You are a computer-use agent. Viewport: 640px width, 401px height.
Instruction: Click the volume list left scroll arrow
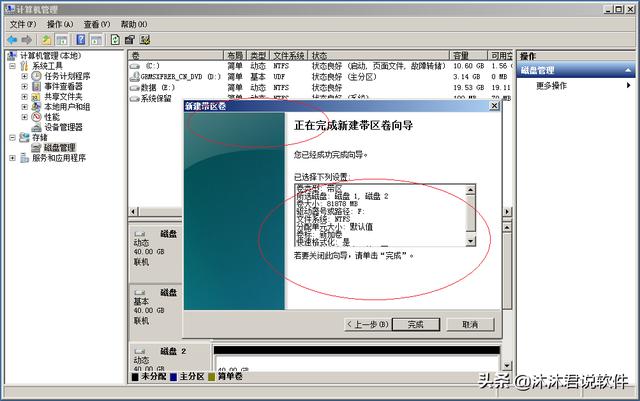pos(133,212)
